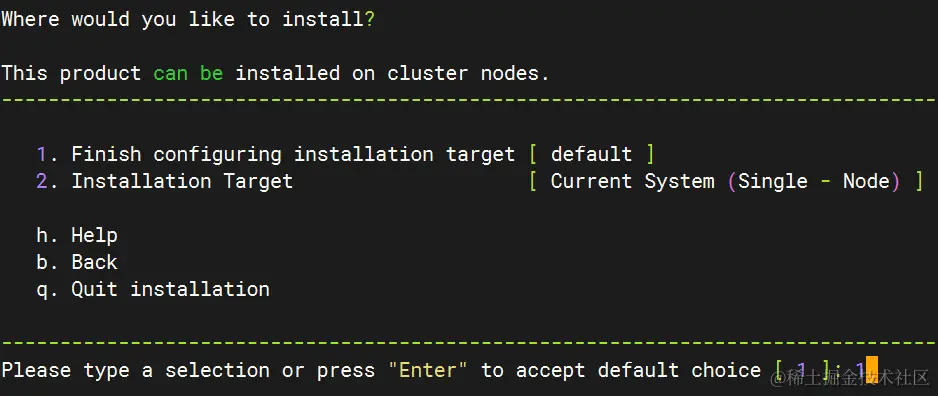Click the purple number 1 marker

(41, 154)
